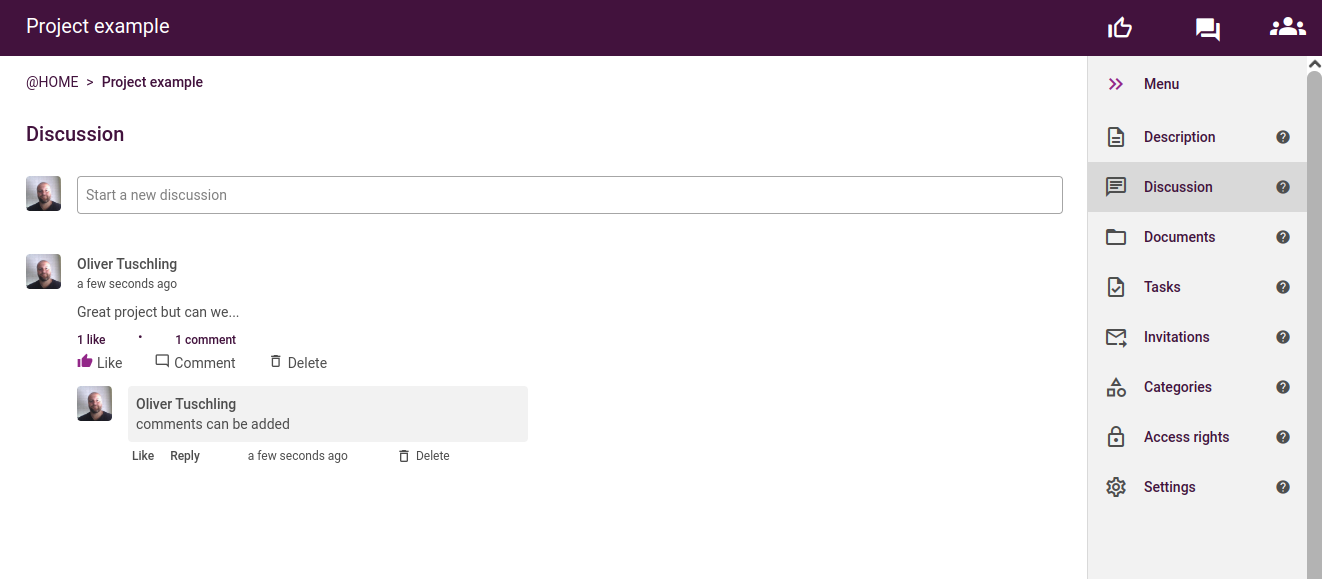The image size is (1324, 579).
Task: Click the 'Start a new discussion' field
Action: point(570,195)
